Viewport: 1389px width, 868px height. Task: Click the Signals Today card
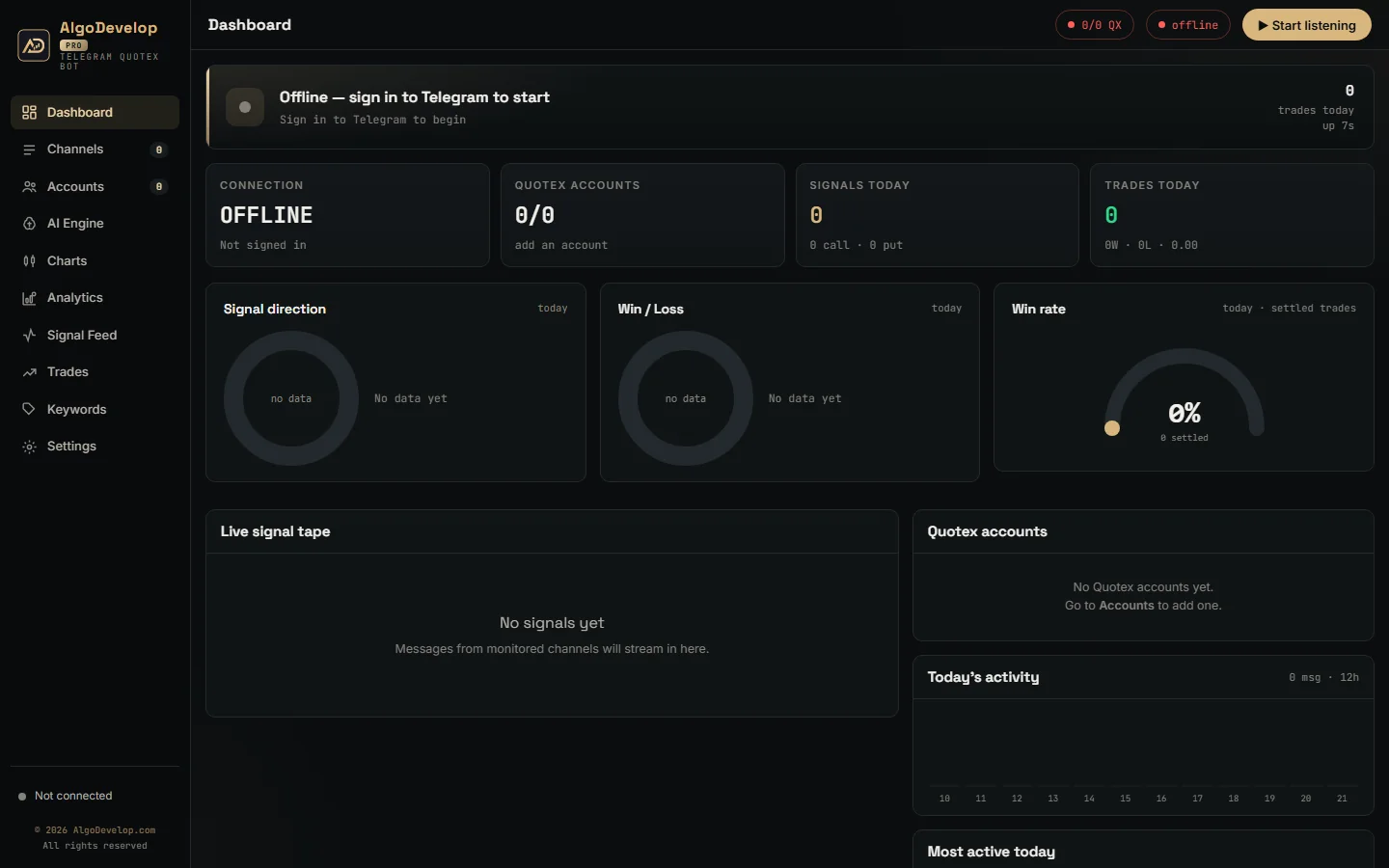937,215
